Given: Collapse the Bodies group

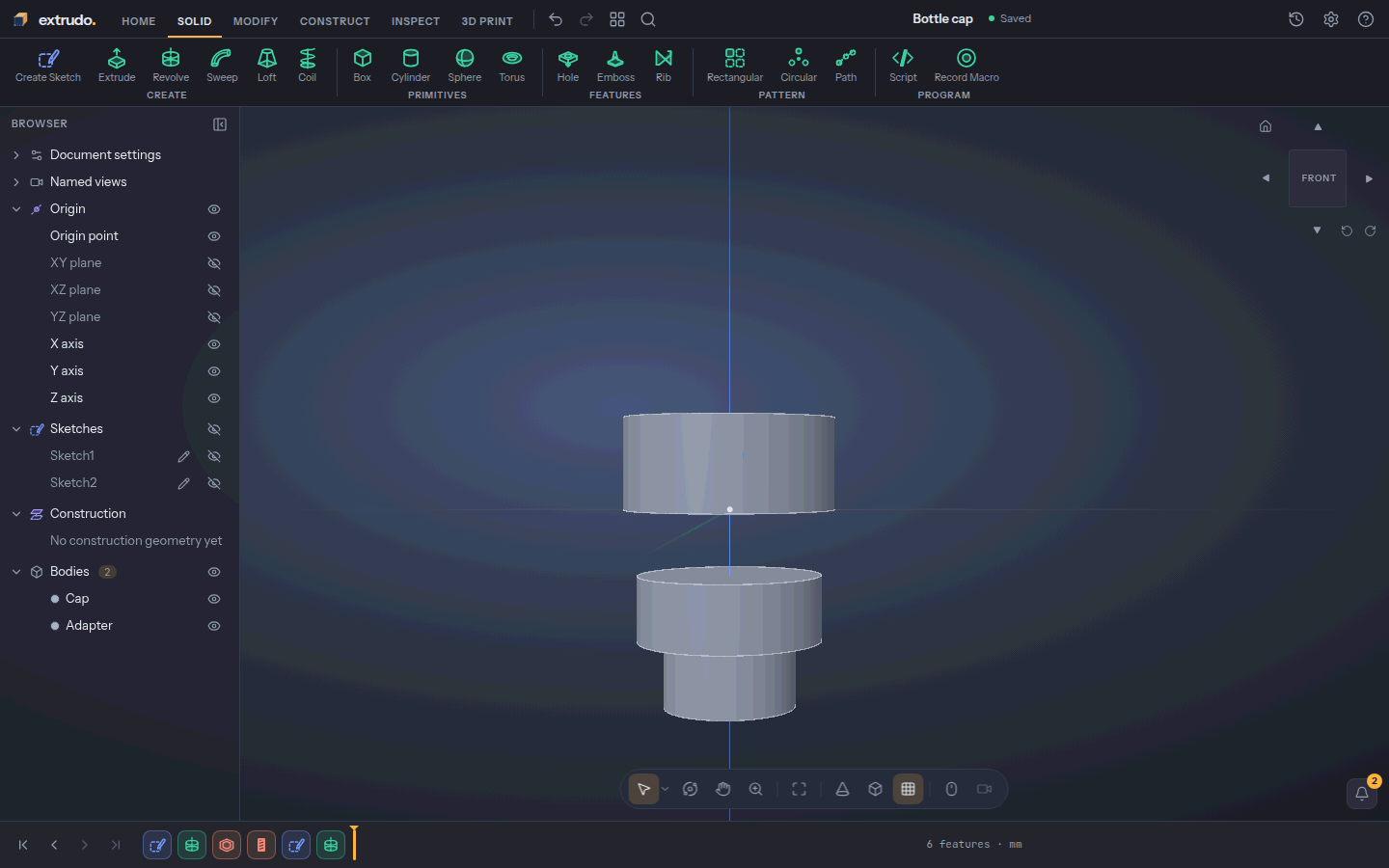Looking at the screenshot, I should [16, 572].
